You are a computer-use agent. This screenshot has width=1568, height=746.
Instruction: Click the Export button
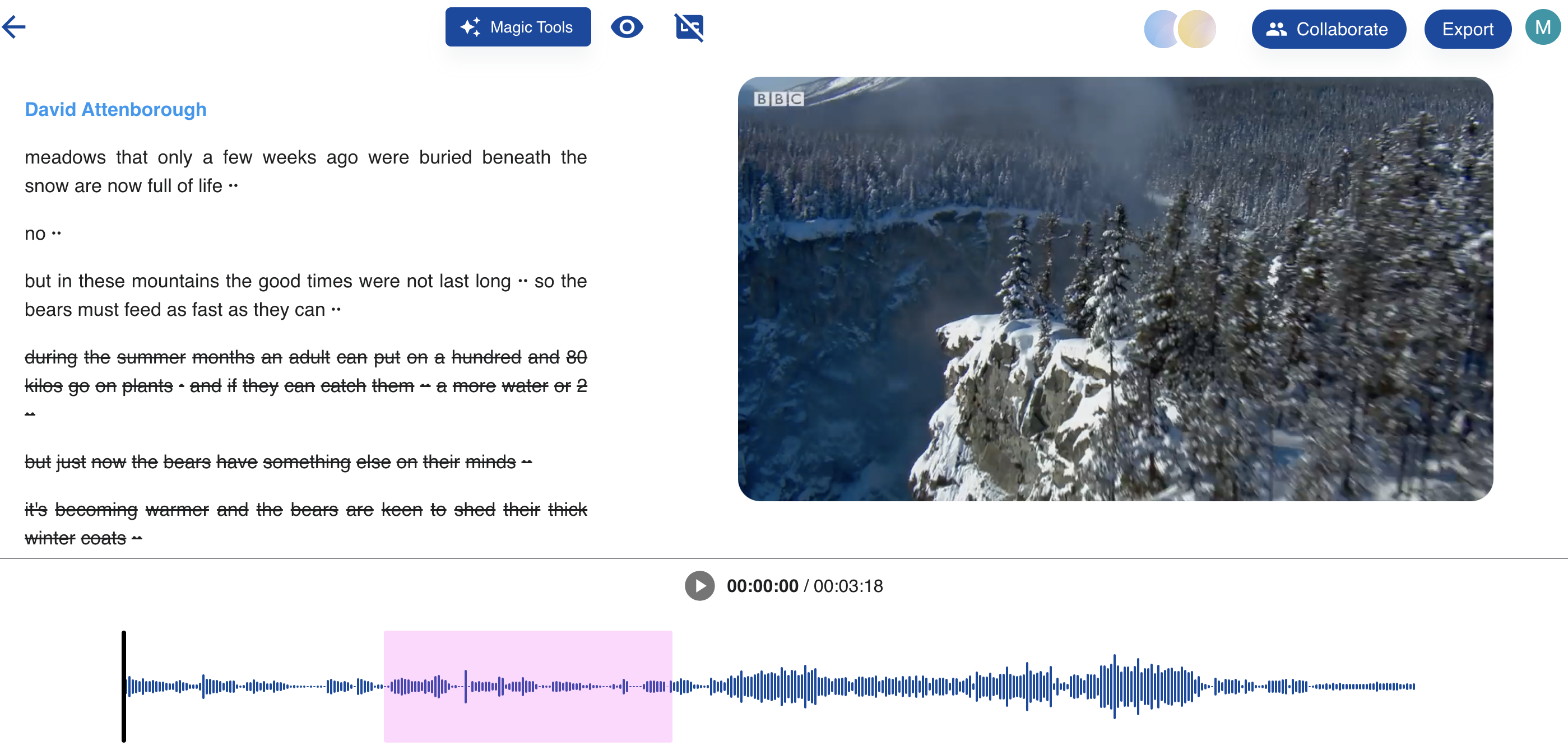point(1467,29)
